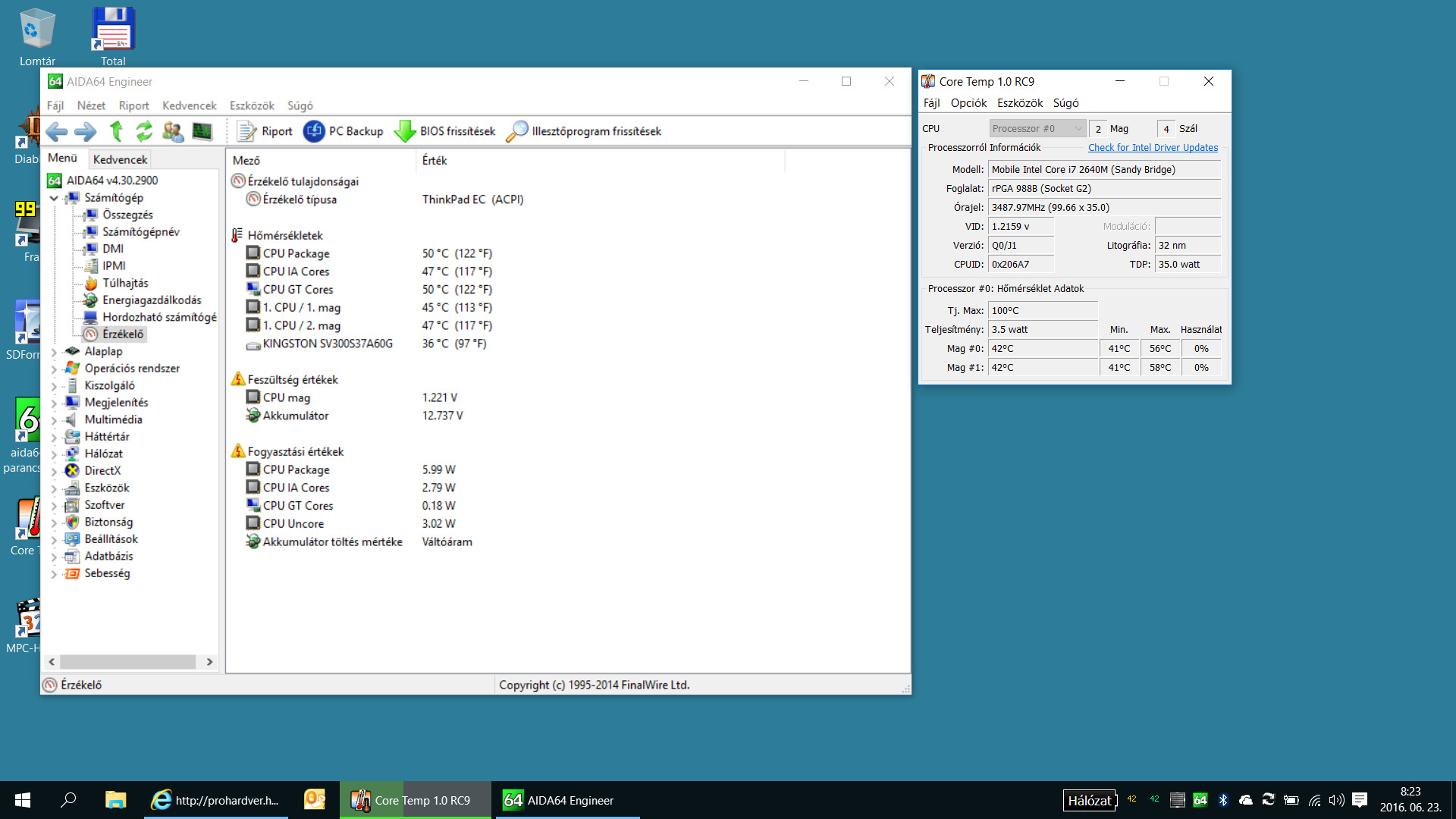1456x819 pixels.
Task: Open the Fájl menu in AIDA64
Action: click(x=55, y=105)
